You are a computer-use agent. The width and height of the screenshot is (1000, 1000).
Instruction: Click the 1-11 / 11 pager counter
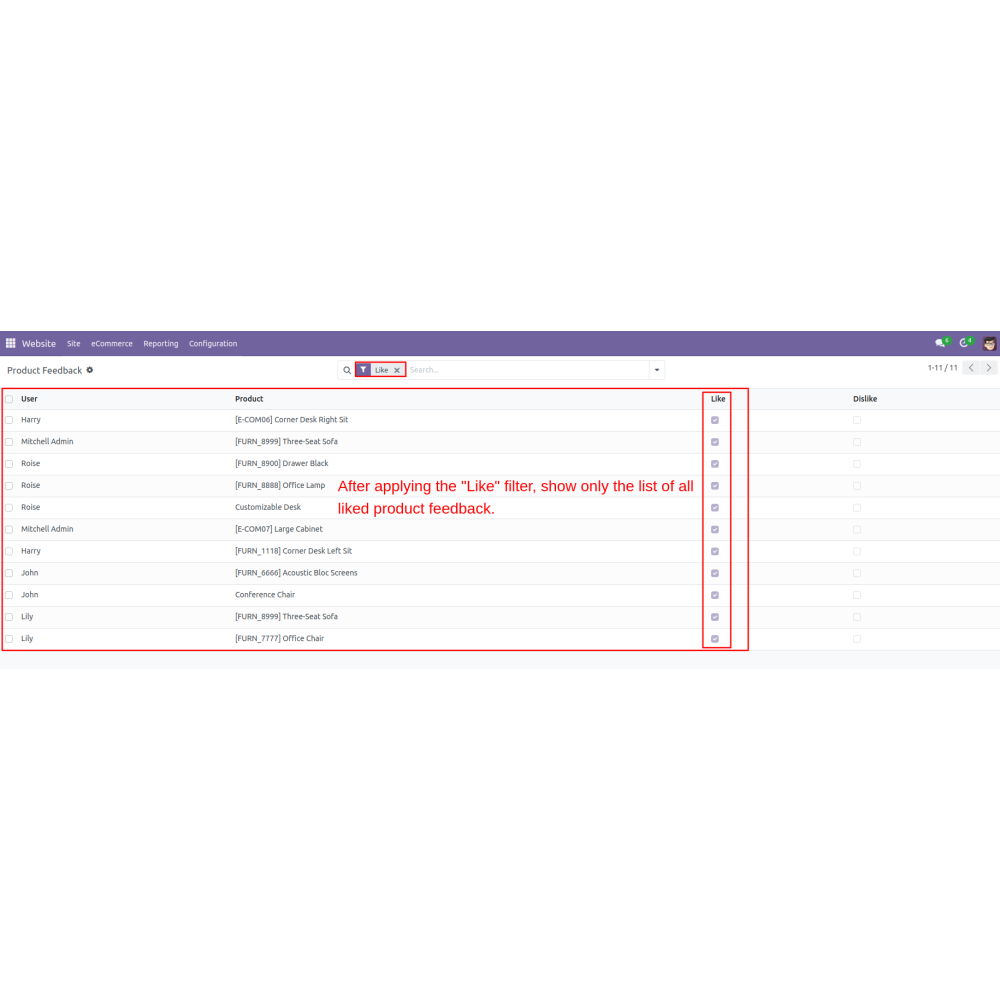(x=943, y=368)
